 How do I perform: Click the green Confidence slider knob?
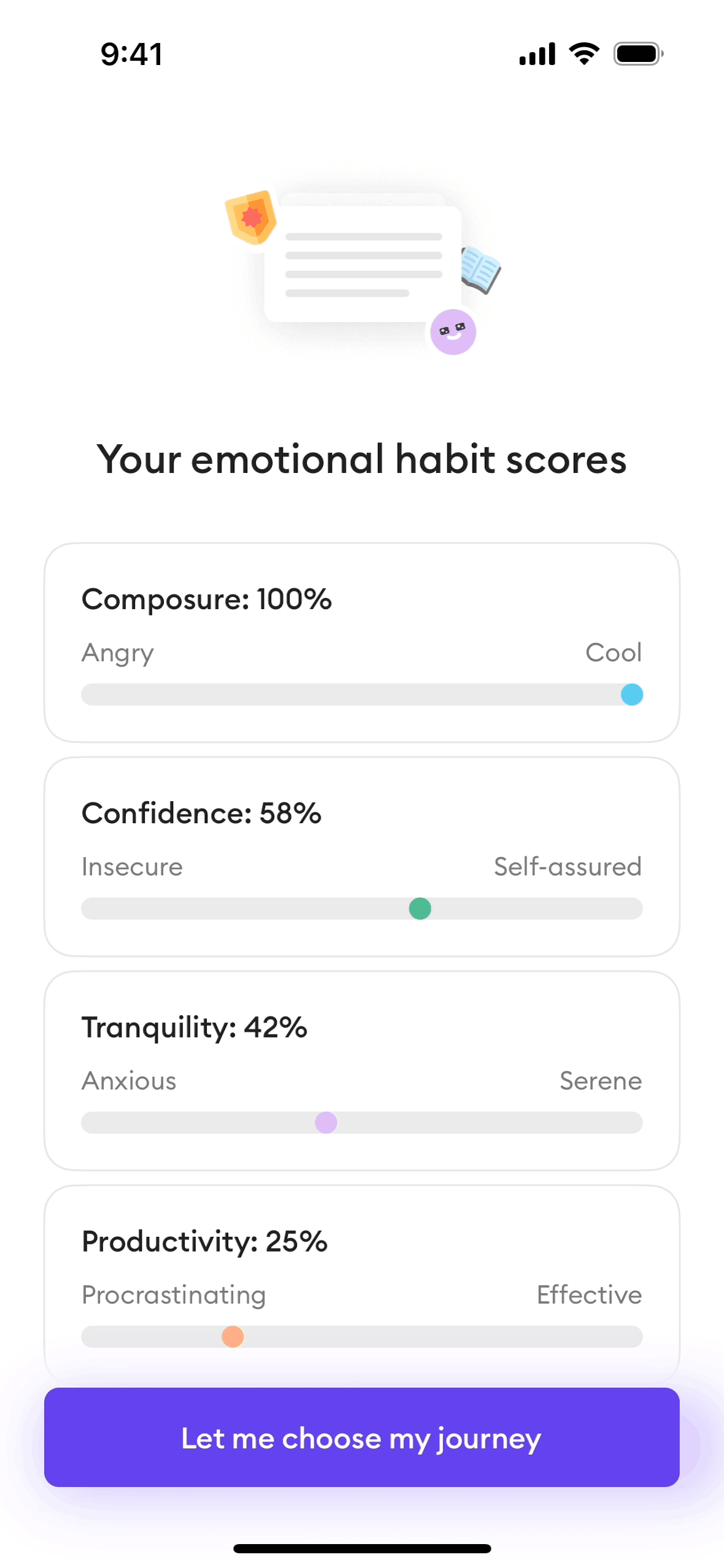(420, 909)
